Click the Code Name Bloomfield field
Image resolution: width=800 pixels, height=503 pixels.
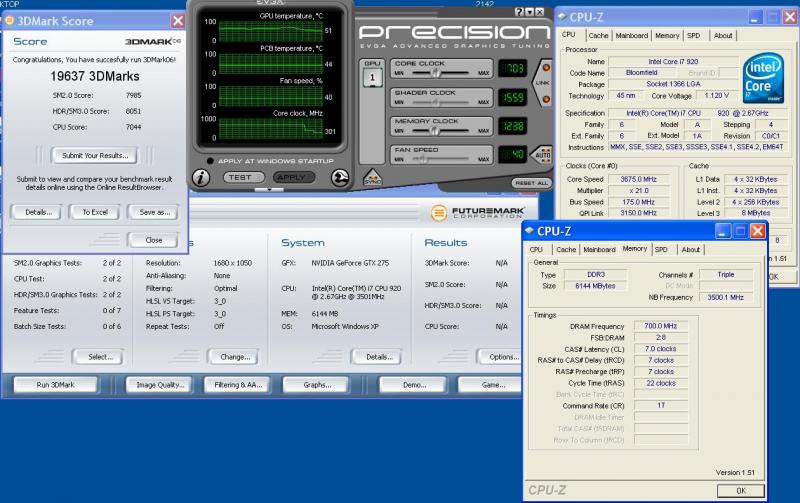pos(642,72)
